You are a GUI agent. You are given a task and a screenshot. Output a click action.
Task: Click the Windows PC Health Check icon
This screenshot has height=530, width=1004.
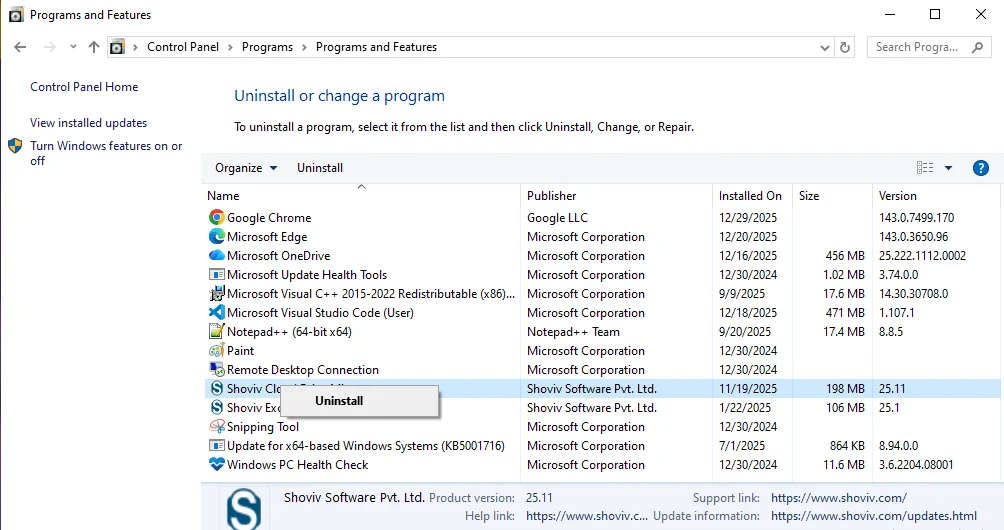tap(217, 465)
